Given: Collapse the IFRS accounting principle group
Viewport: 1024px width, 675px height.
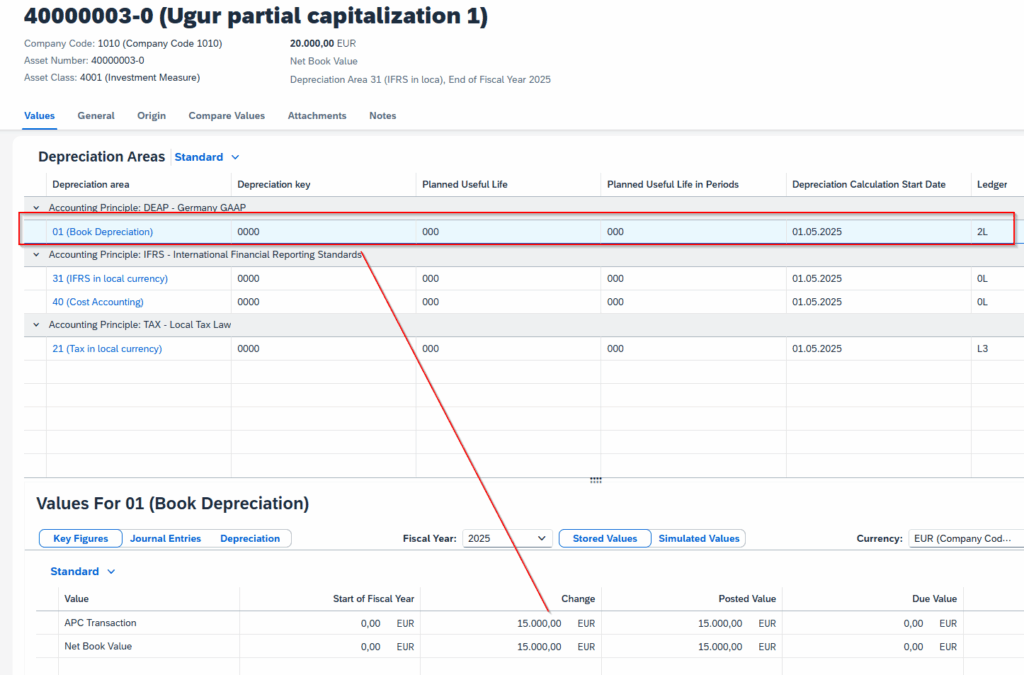Looking at the screenshot, I should 37,255.
